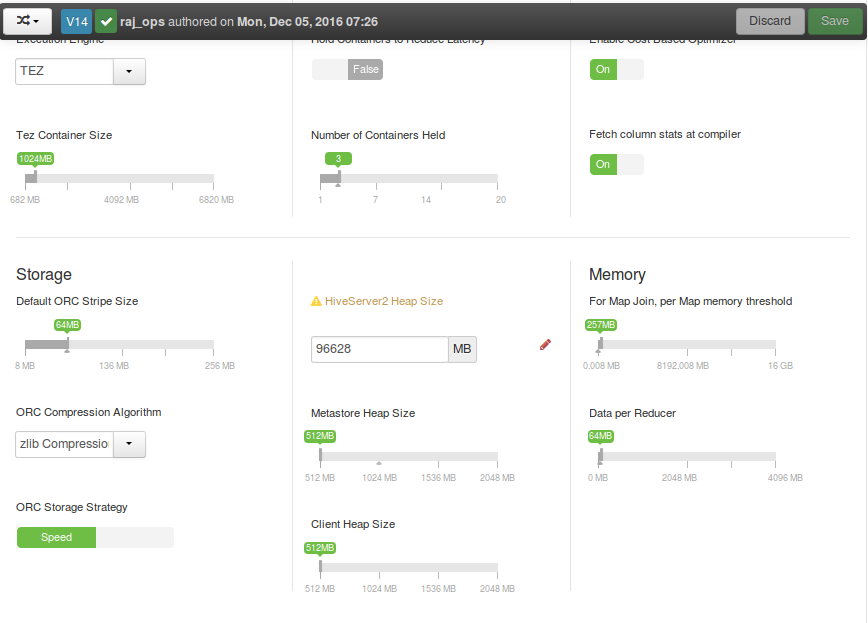Click the Fetch column stats at compiler label
The height and width of the screenshot is (623, 868).
tap(665, 135)
